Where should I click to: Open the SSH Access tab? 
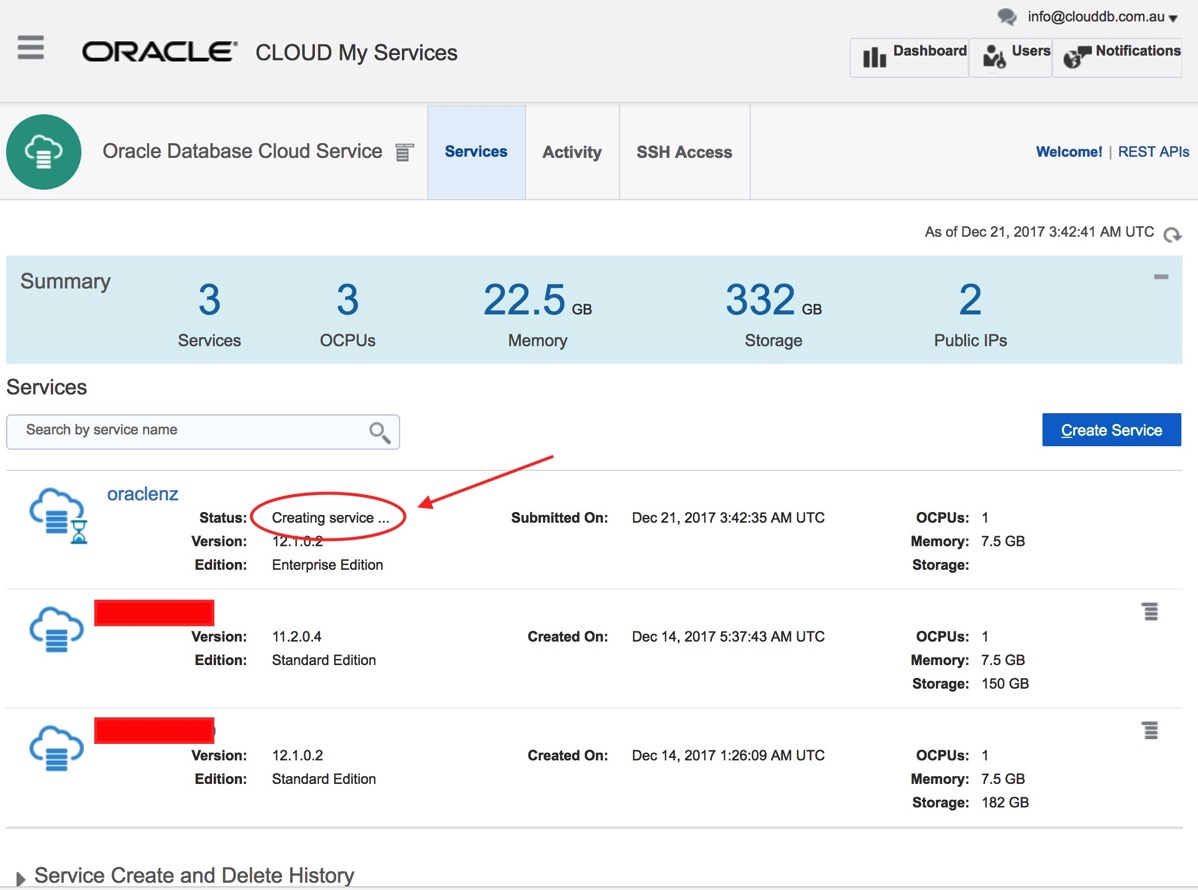pyautogui.click(x=684, y=152)
